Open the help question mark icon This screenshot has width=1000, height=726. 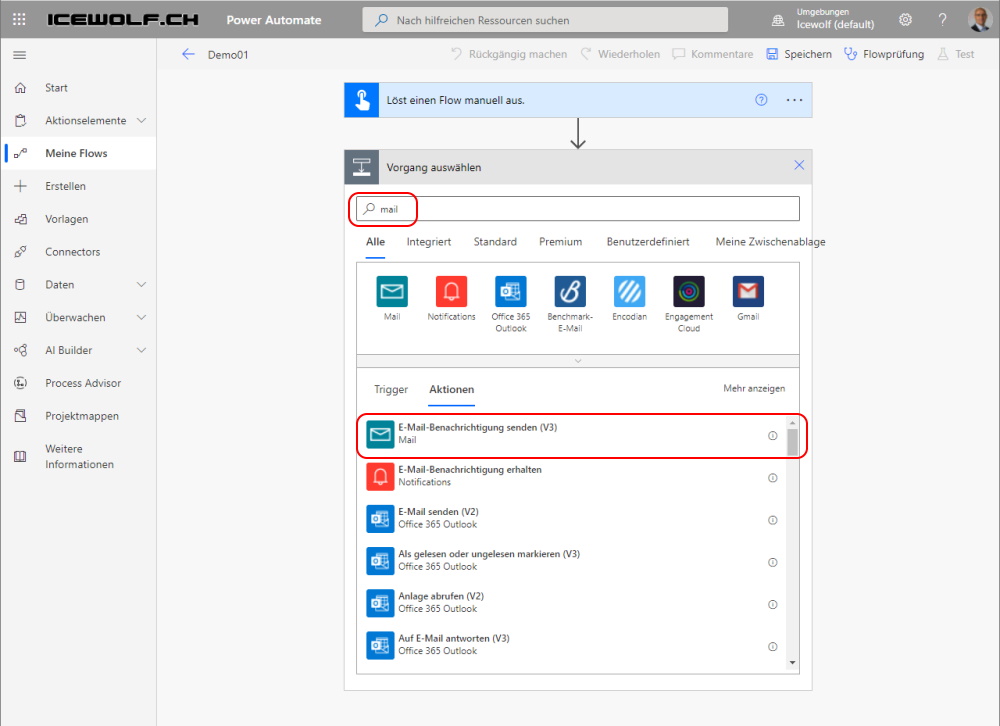tap(942, 20)
